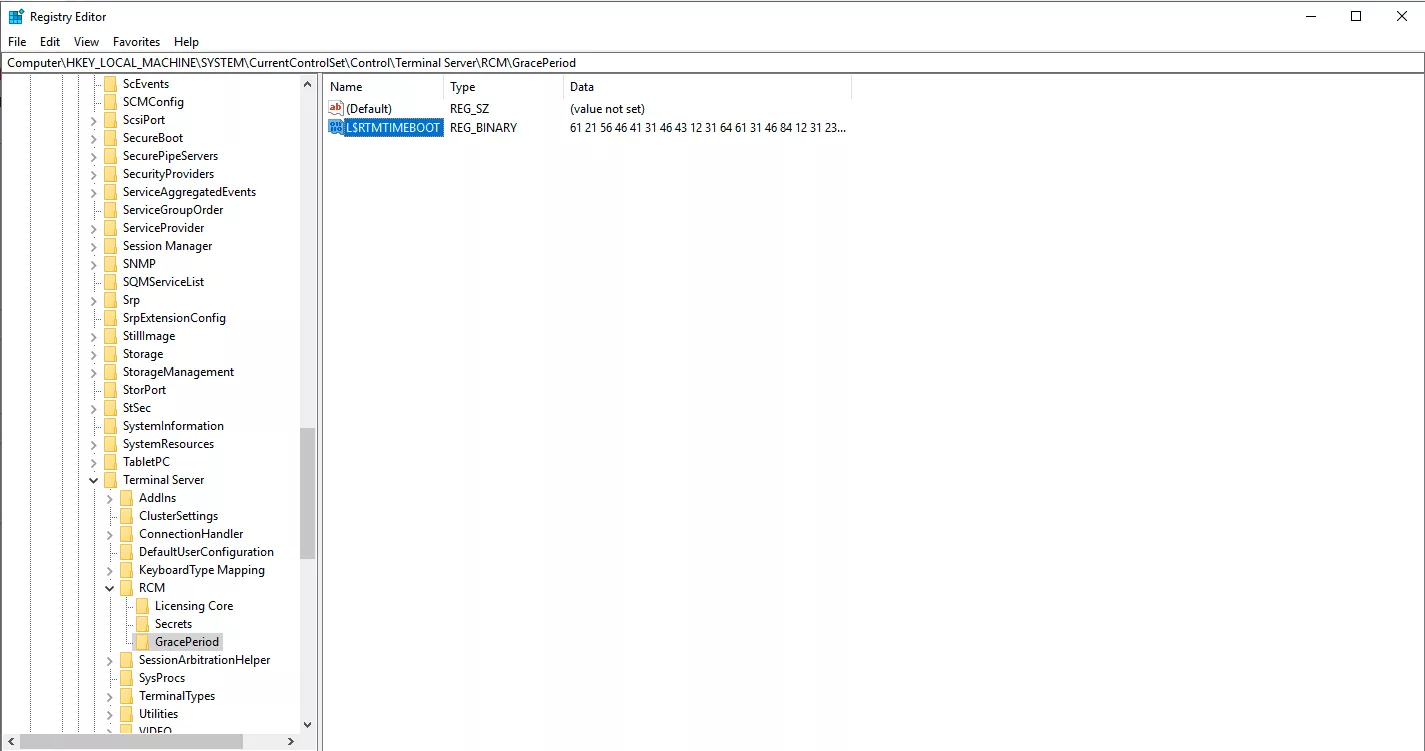Click the (Default) string value icon
This screenshot has width=1425, height=751.
pos(336,108)
